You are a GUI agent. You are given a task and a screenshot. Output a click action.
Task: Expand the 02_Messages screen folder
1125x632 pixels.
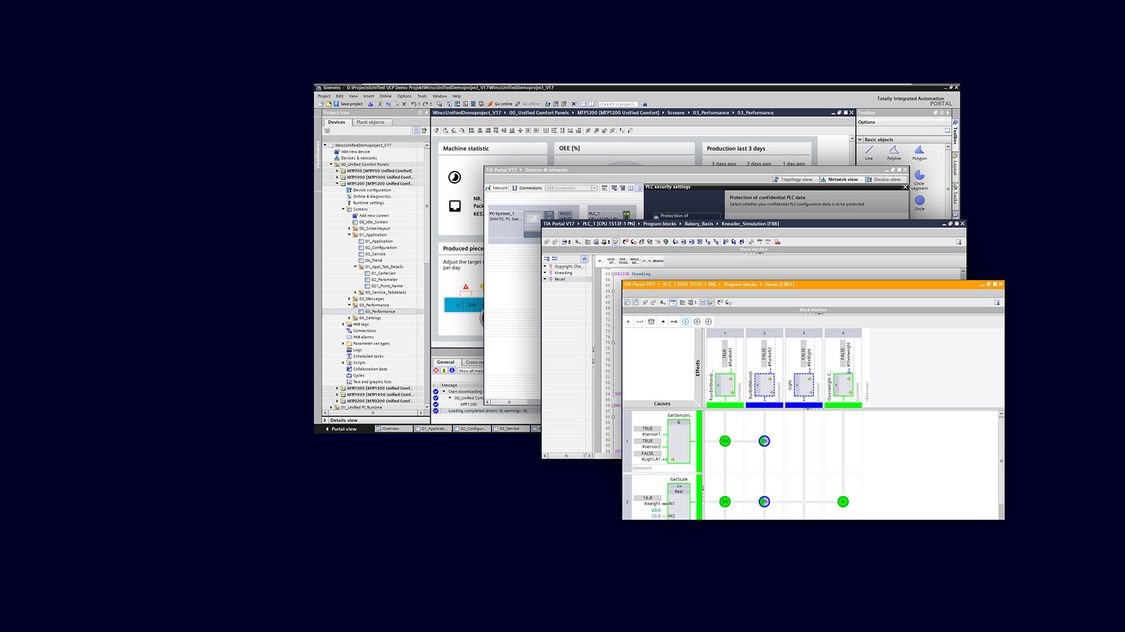[x=350, y=298]
